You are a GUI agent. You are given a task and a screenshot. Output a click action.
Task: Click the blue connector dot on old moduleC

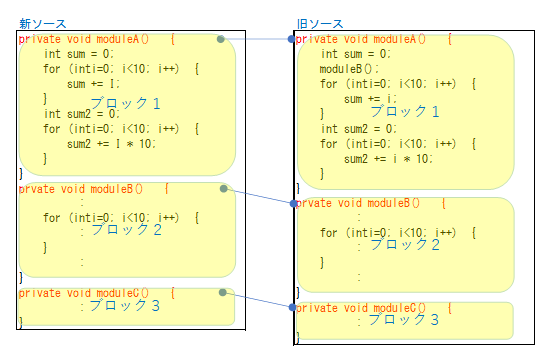(293, 307)
